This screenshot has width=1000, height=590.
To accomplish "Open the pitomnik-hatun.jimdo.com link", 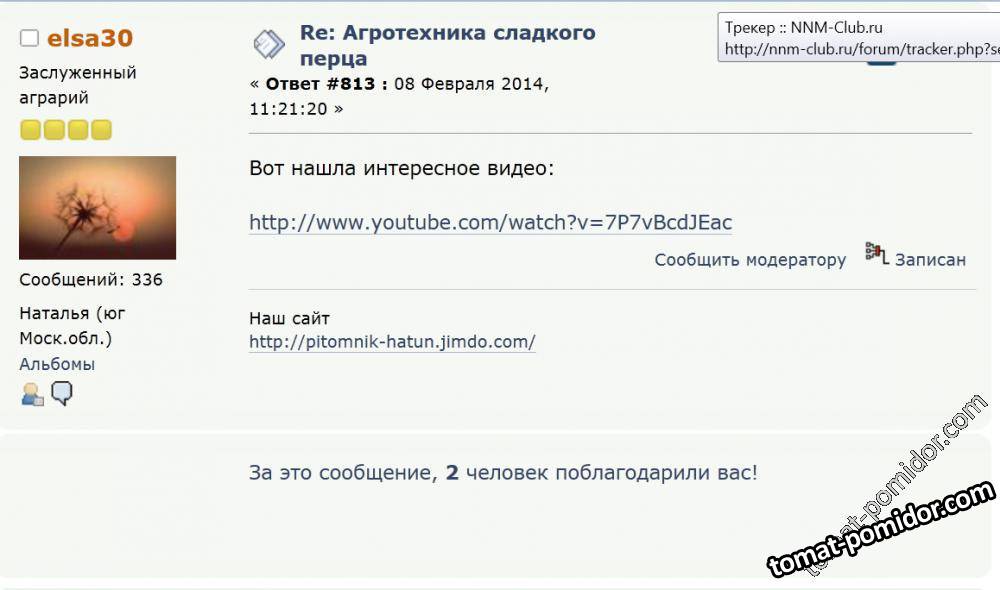I will pos(392,341).
